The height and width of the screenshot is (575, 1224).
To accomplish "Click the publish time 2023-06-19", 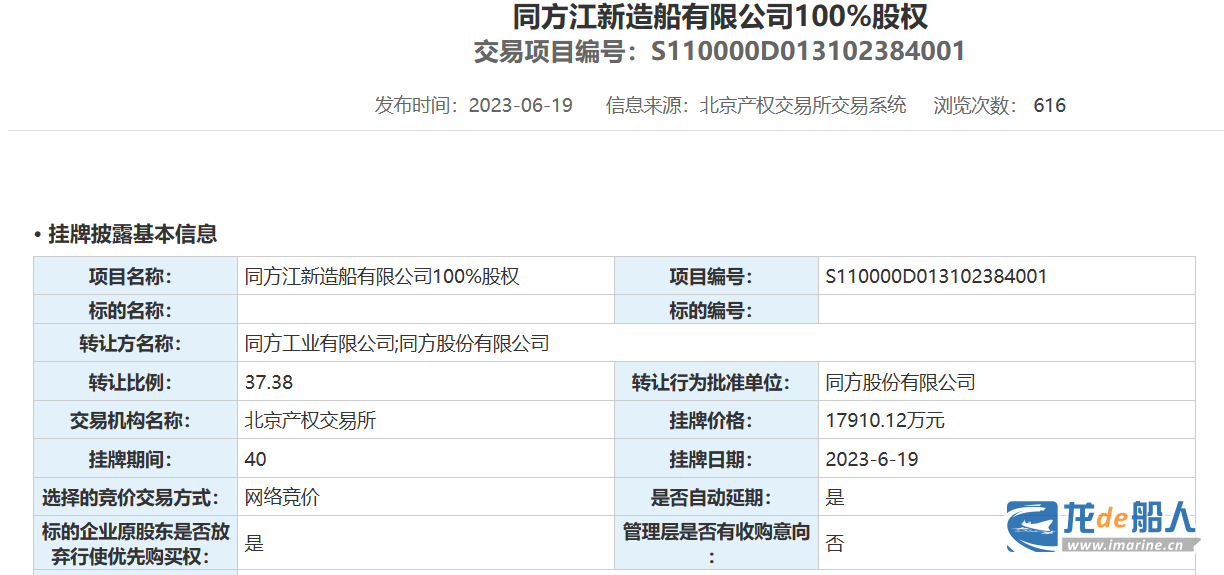I will tap(520, 105).
